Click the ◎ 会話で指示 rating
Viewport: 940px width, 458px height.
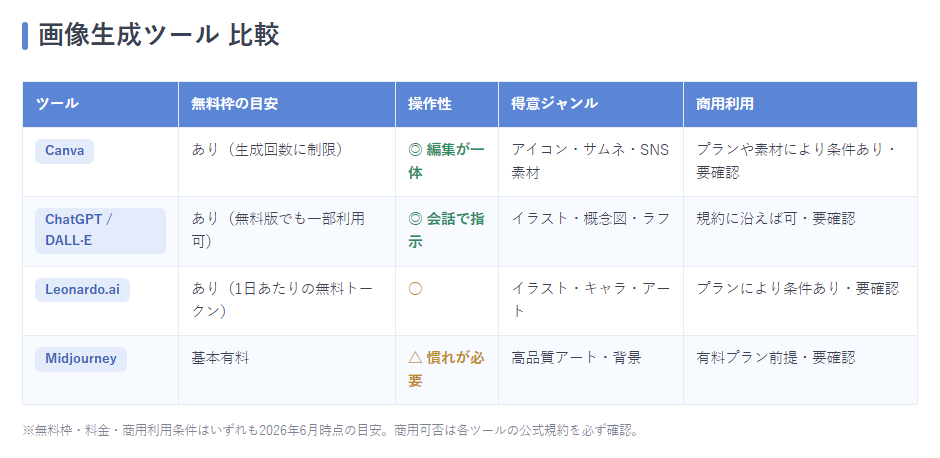pyautogui.click(x=447, y=230)
